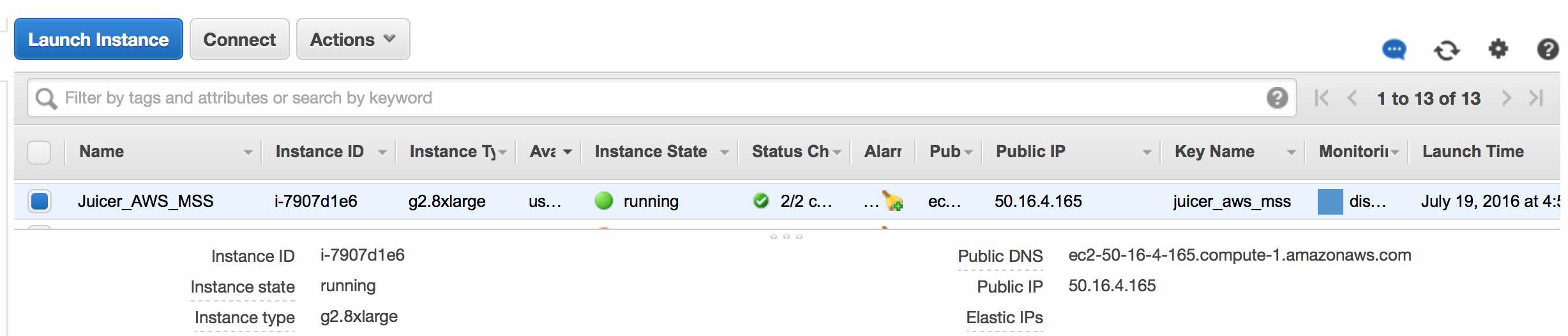Uncheck the Juicer_AWS_MSS row checkbox
The image size is (1568, 336).
(40, 201)
